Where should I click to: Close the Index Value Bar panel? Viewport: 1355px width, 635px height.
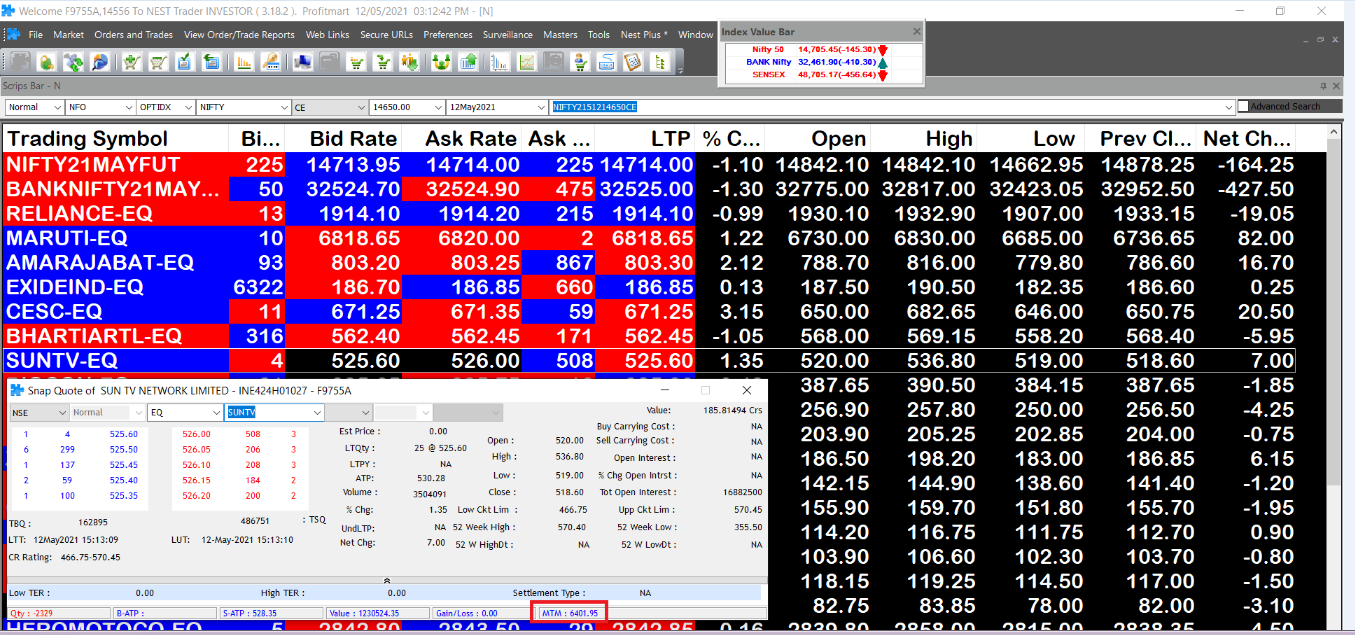coord(916,32)
